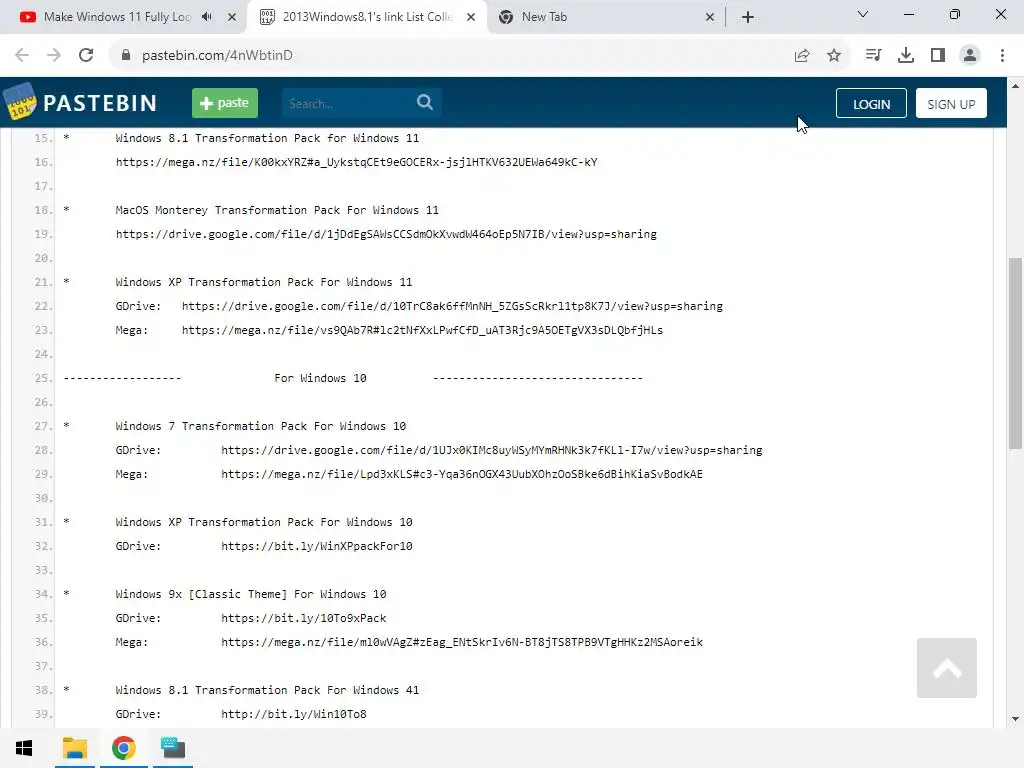Mute the YouTube tab audio

pyautogui.click(x=206, y=17)
